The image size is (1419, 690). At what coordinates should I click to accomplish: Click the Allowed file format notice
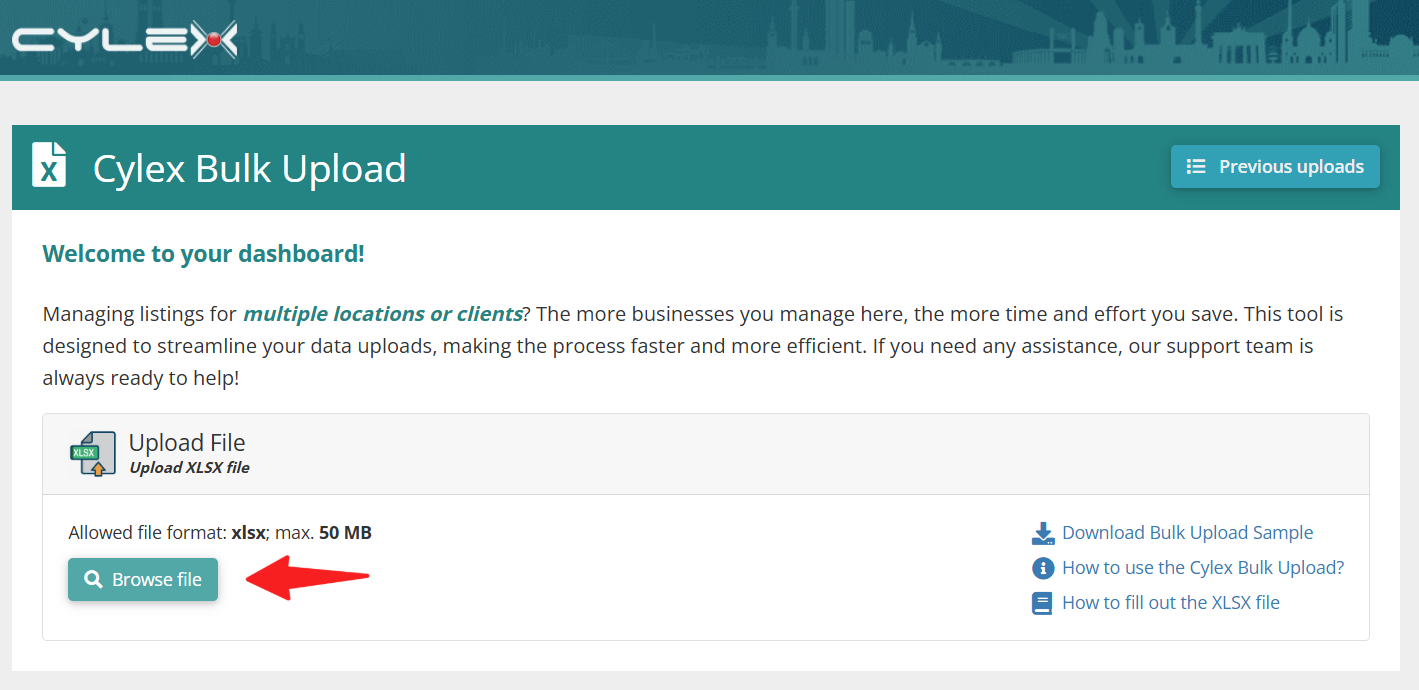pyautogui.click(x=220, y=533)
